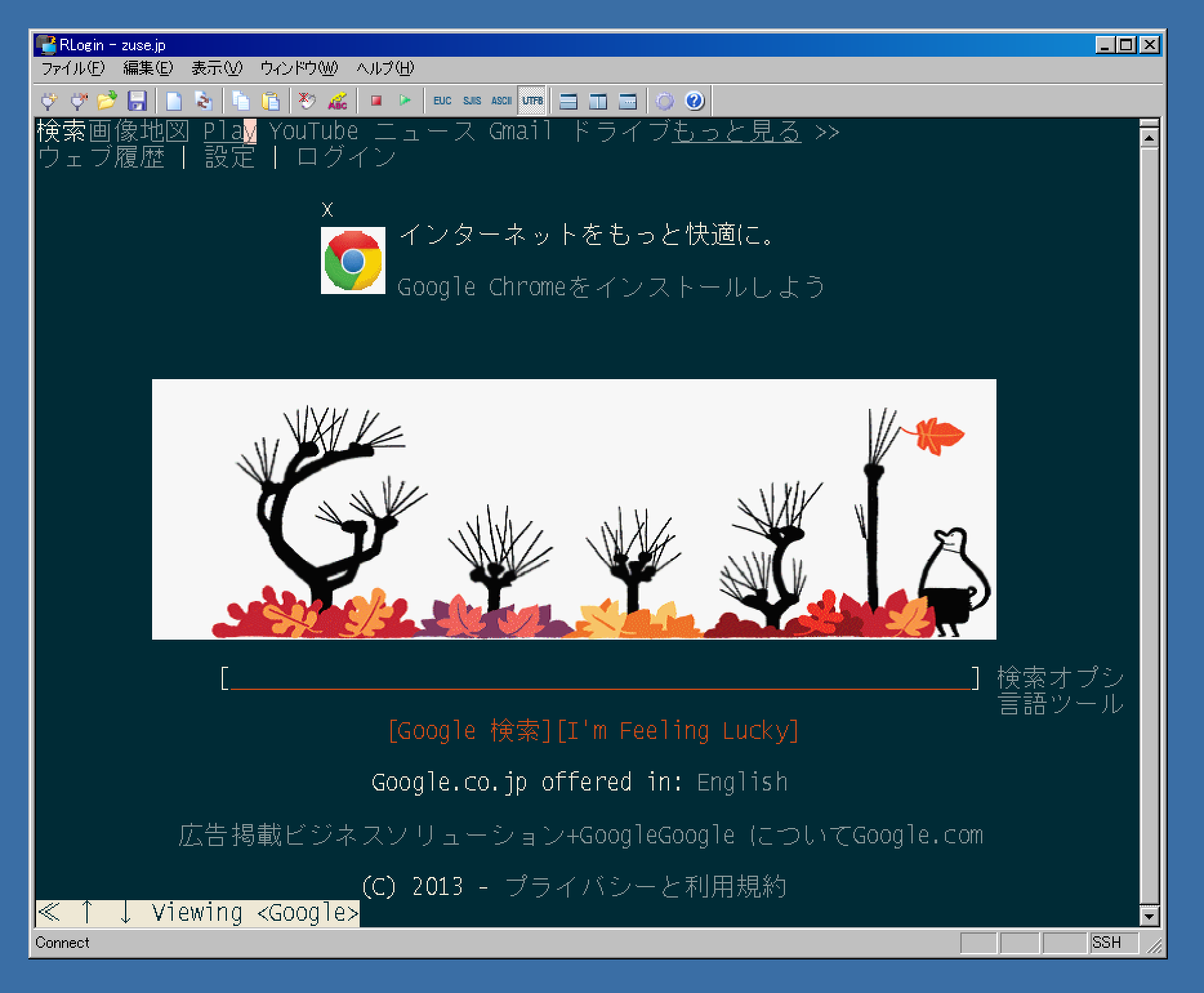The height and width of the screenshot is (993, 1204).
Task: Split window horizontally icon
Action: pyautogui.click(x=568, y=101)
